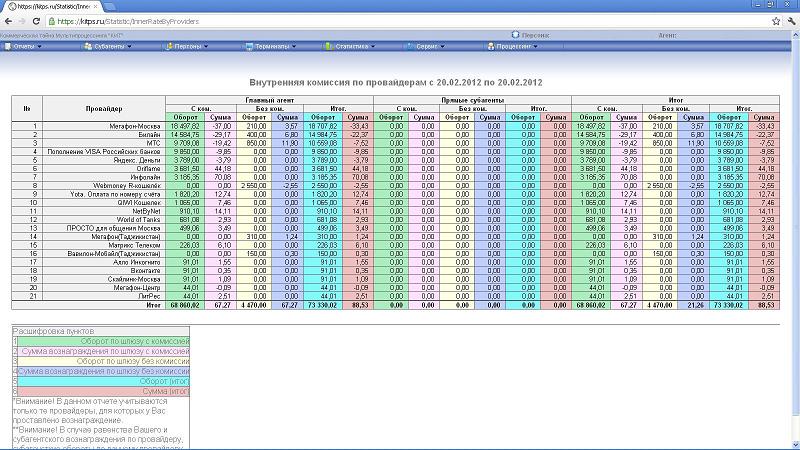This screenshot has height=450, width=800.
Task: Click the Процессинг menu icon
Action: click(x=491, y=46)
